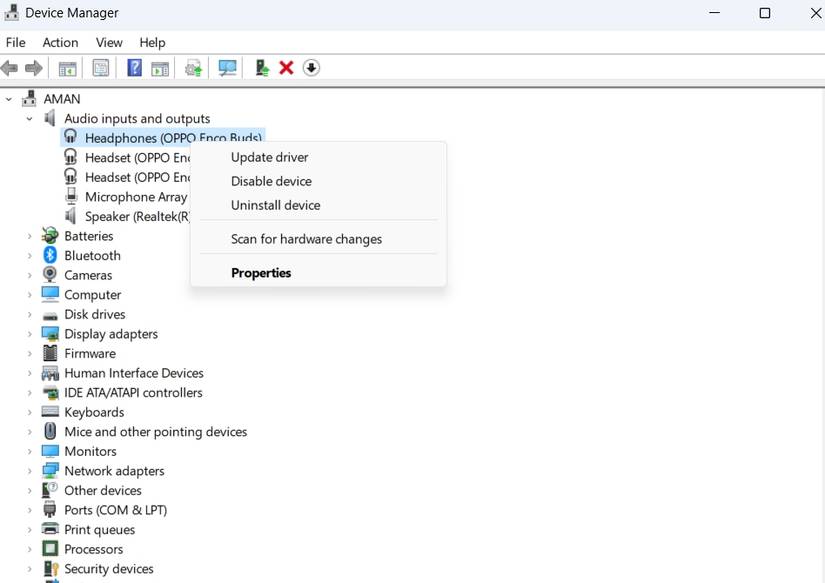Open the View menu
Image resolution: width=825 pixels, height=583 pixels.
click(x=108, y=42)
